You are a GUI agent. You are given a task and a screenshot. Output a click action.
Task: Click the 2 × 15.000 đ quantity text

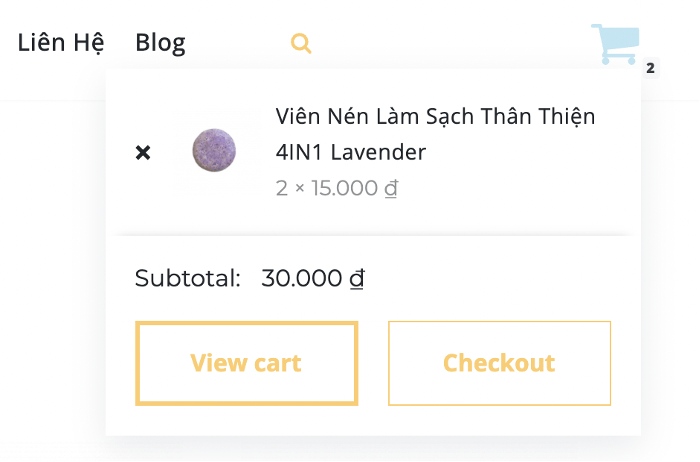337,187
